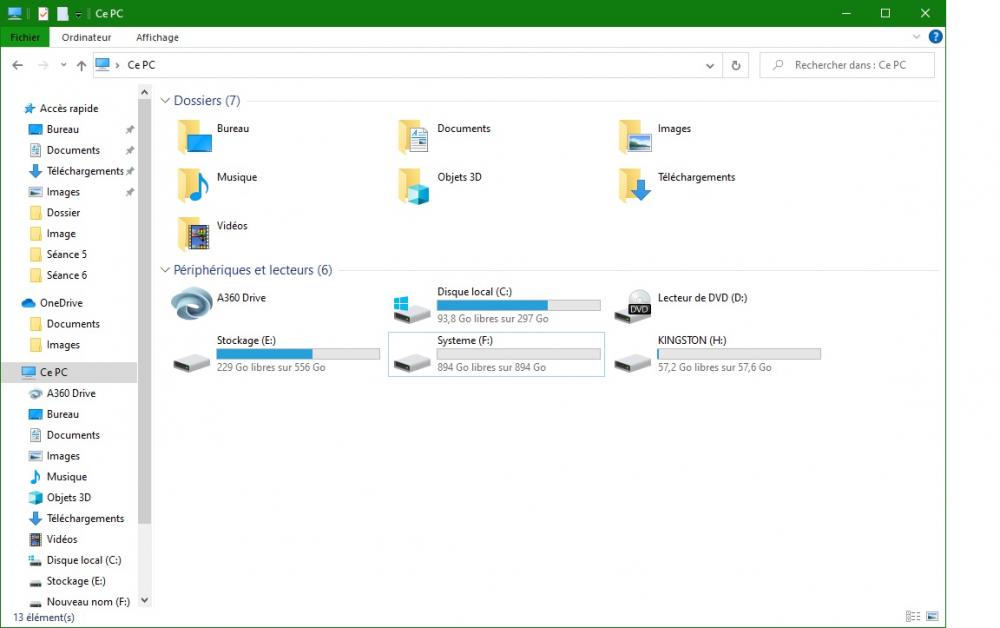Open the Objets 3D folder icon
This screenshot has height=628, width=1000.
coord(414,186)
